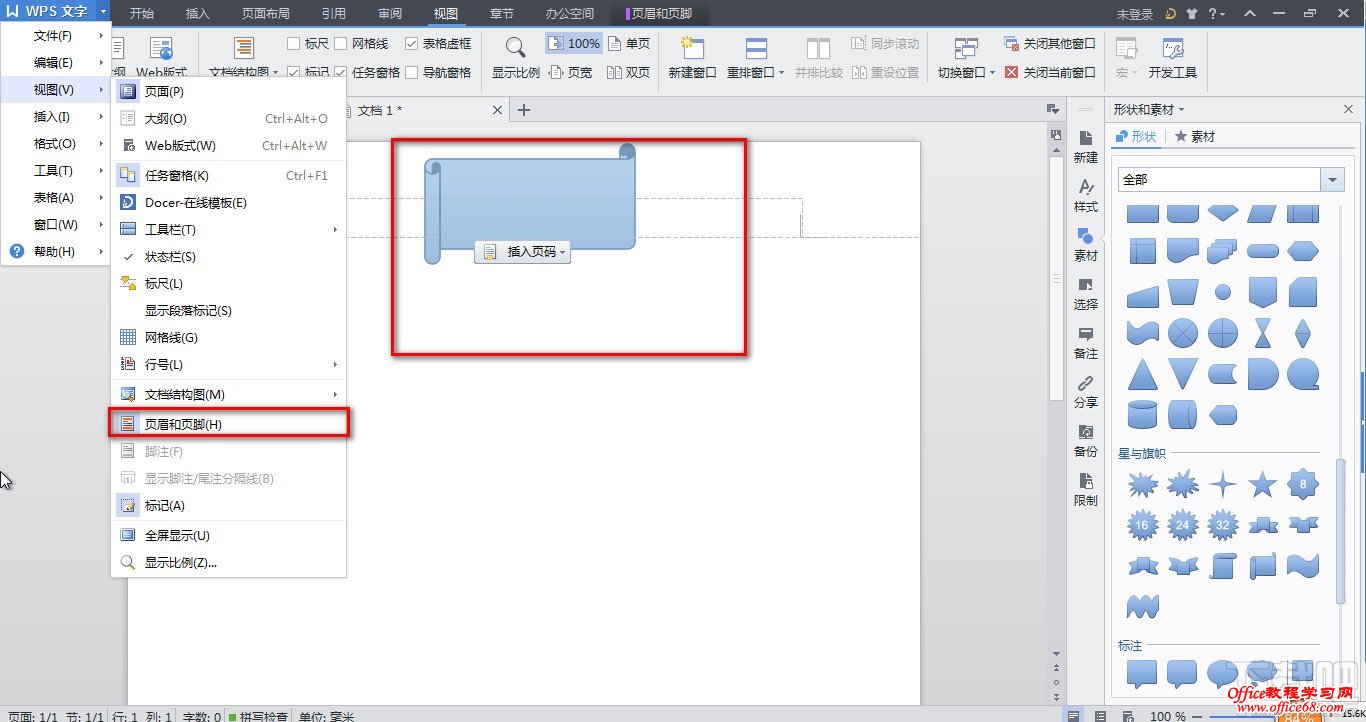Select the 5-point star shape

pos(1263,485)
